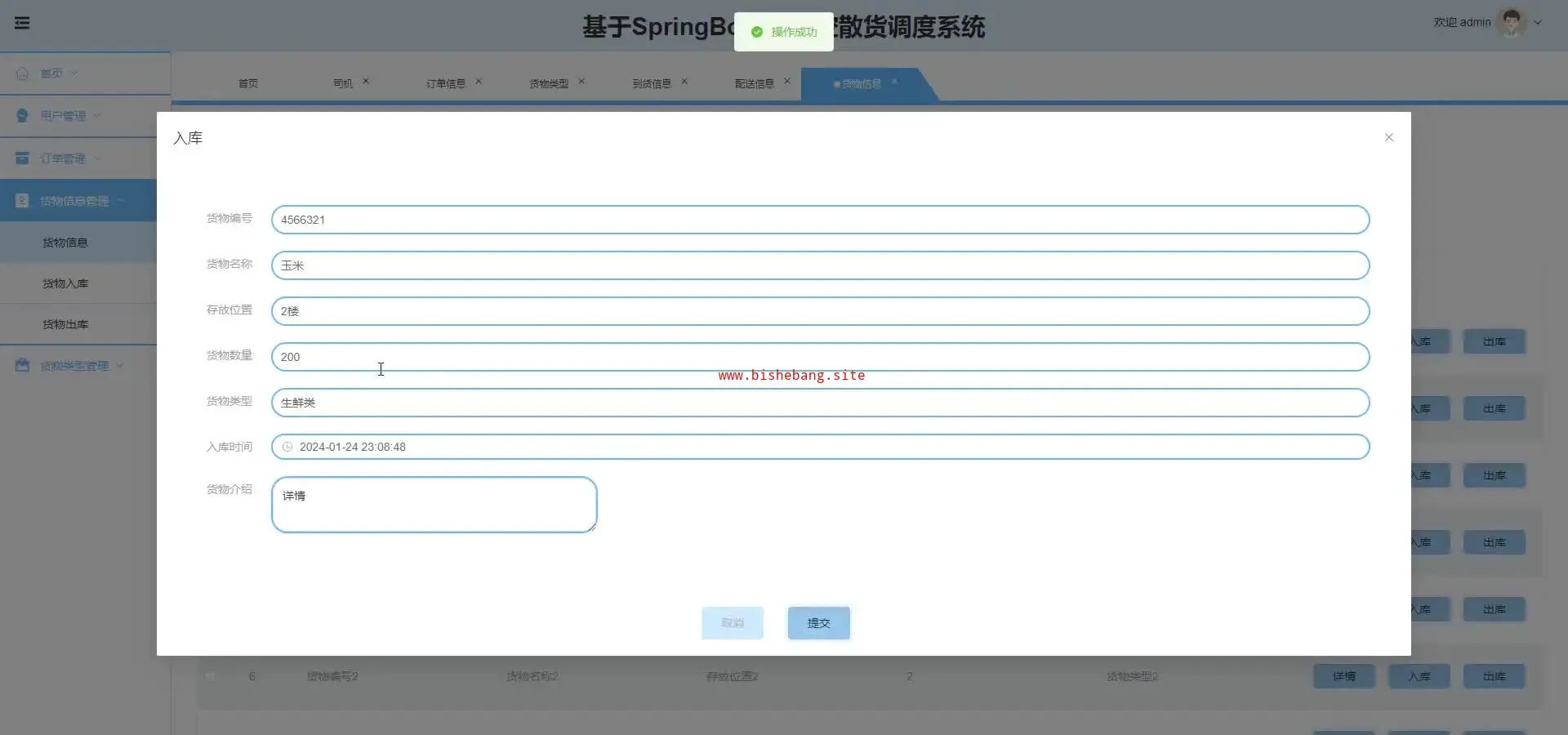Click 详情 button in row 6
This screenshot has height=735, width=1568.
click(x=1344, y=676)
